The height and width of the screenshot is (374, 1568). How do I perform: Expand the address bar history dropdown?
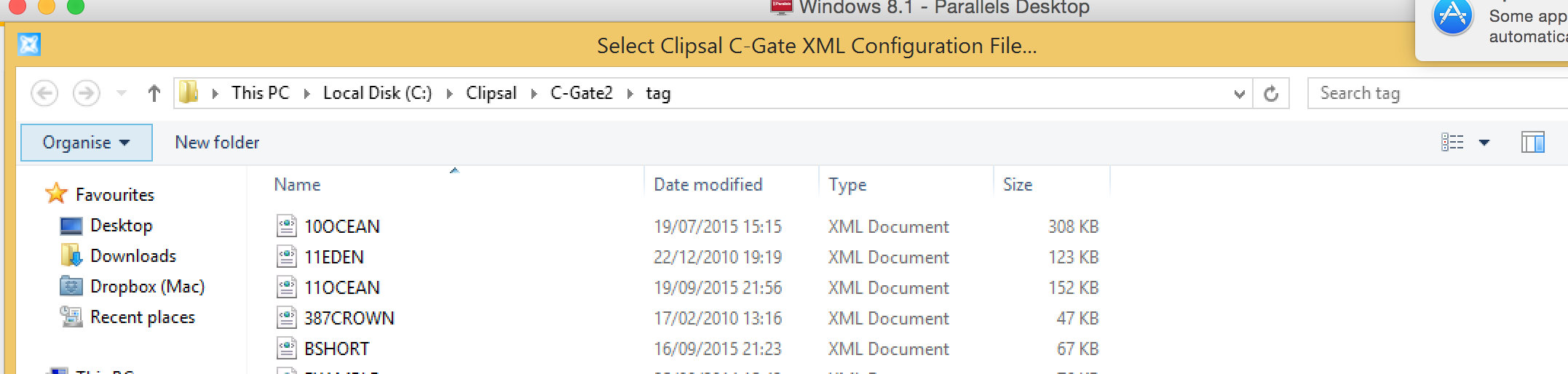click(1239, 94)
